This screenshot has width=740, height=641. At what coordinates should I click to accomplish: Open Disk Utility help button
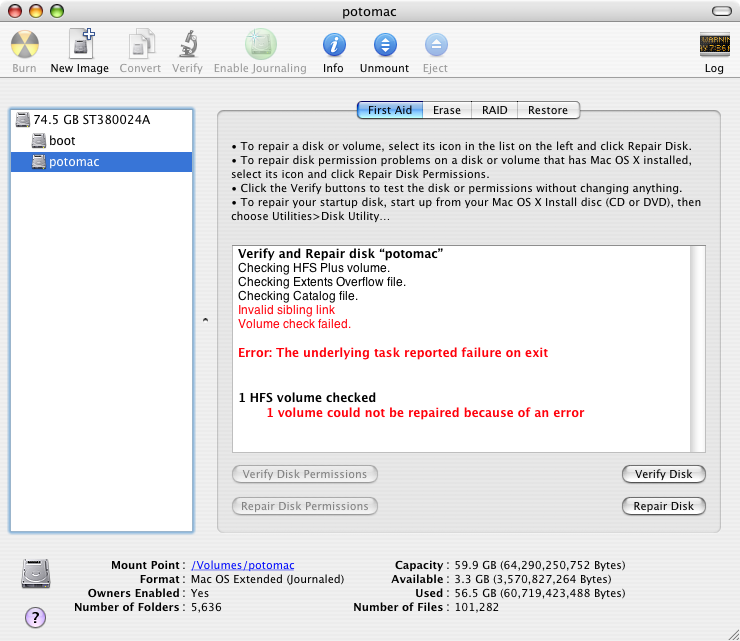(35, 617)
